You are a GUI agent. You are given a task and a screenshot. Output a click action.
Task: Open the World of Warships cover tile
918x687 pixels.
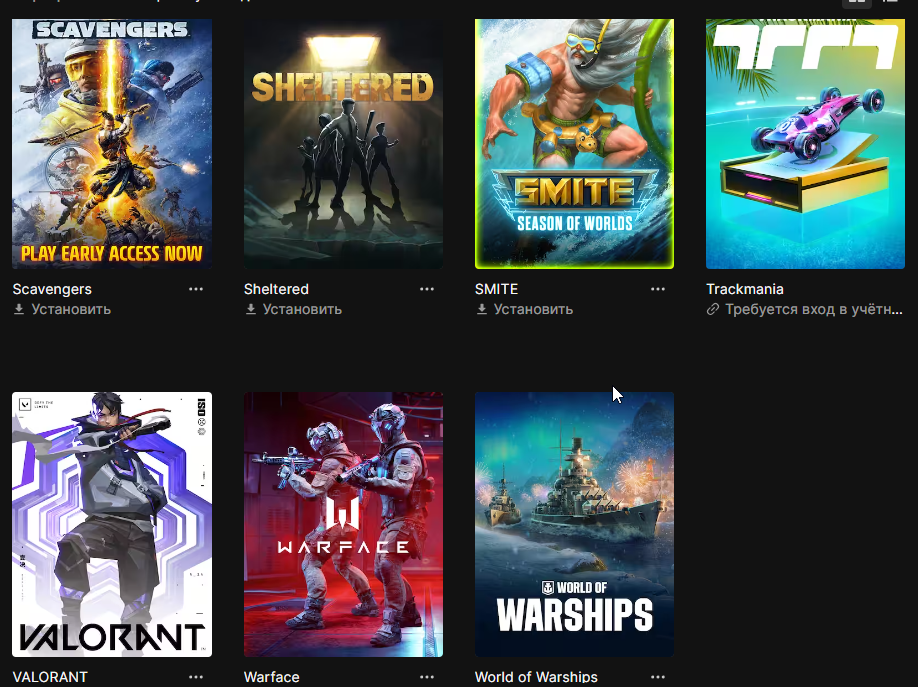pos(574,524)
